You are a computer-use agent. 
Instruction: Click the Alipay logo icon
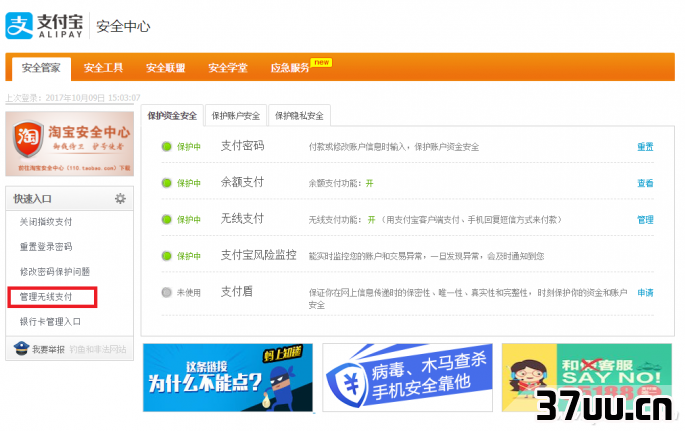point(19,26)
